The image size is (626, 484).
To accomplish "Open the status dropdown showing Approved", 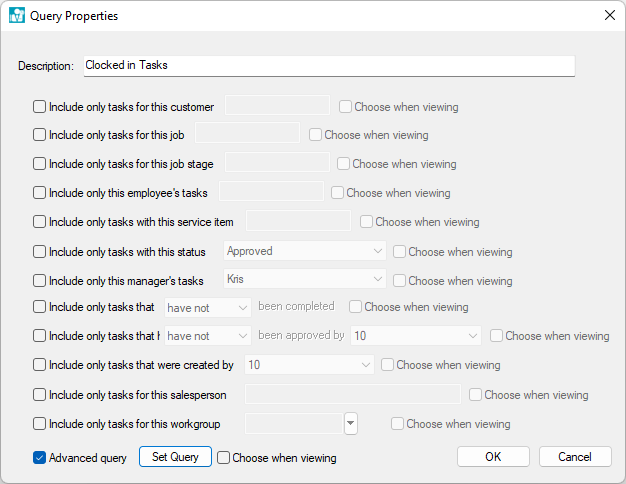I will (305, 252).
